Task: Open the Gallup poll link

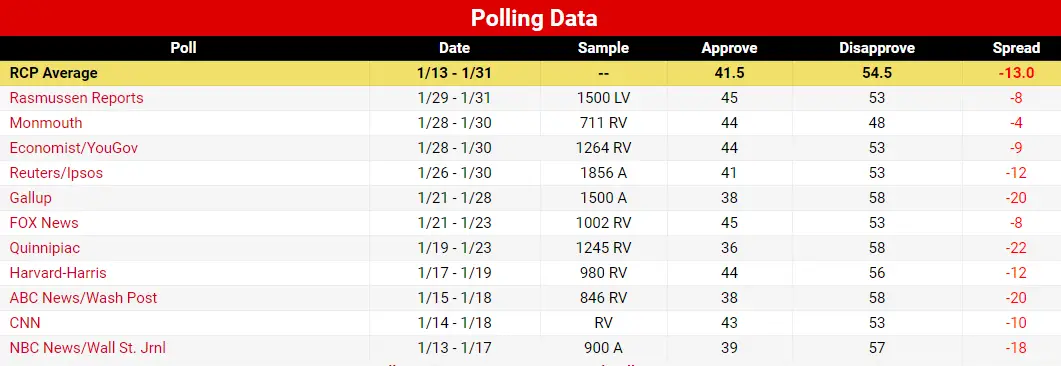Action: pos(30,198)
